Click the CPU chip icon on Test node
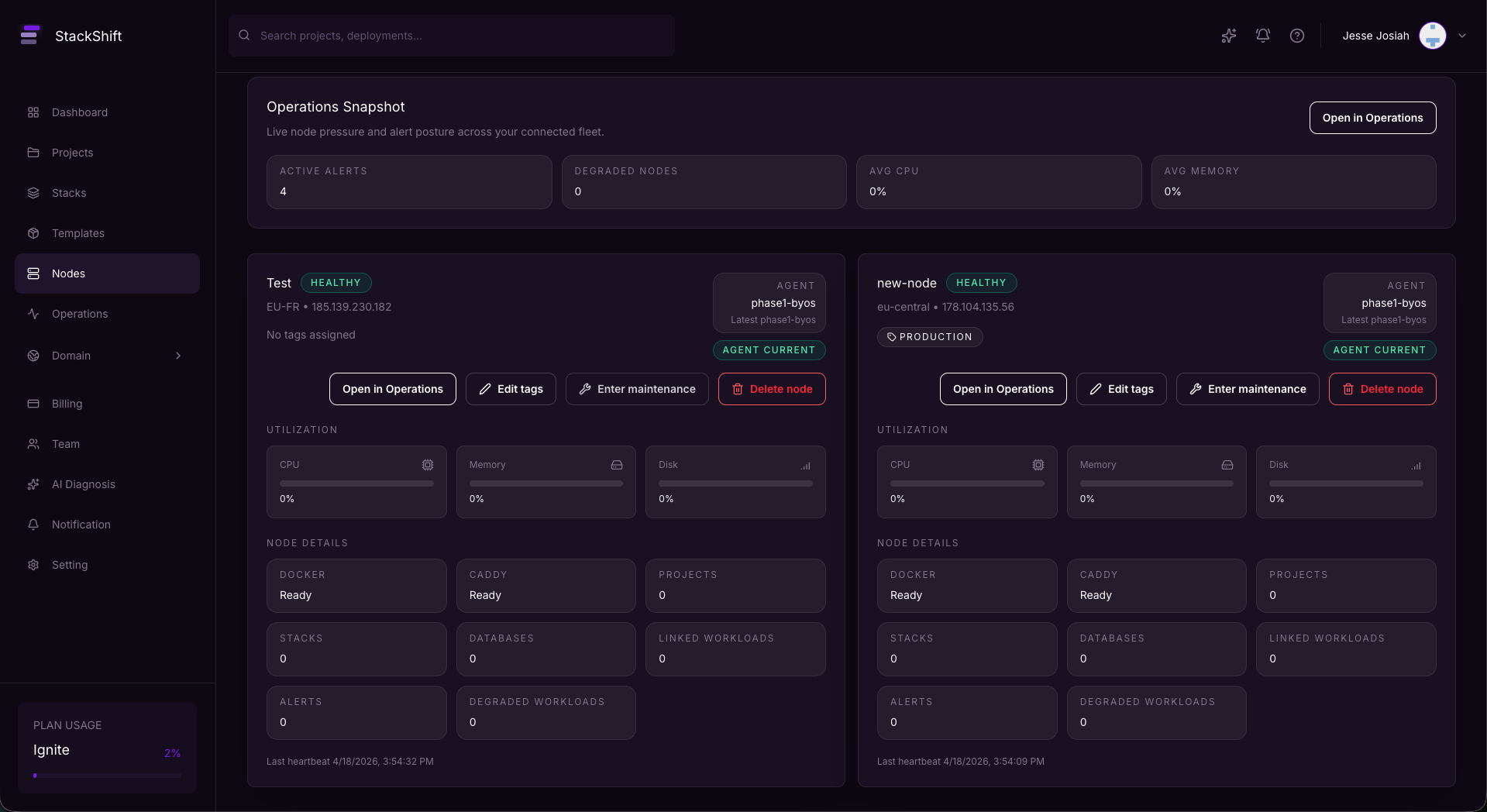 [427, 465]
